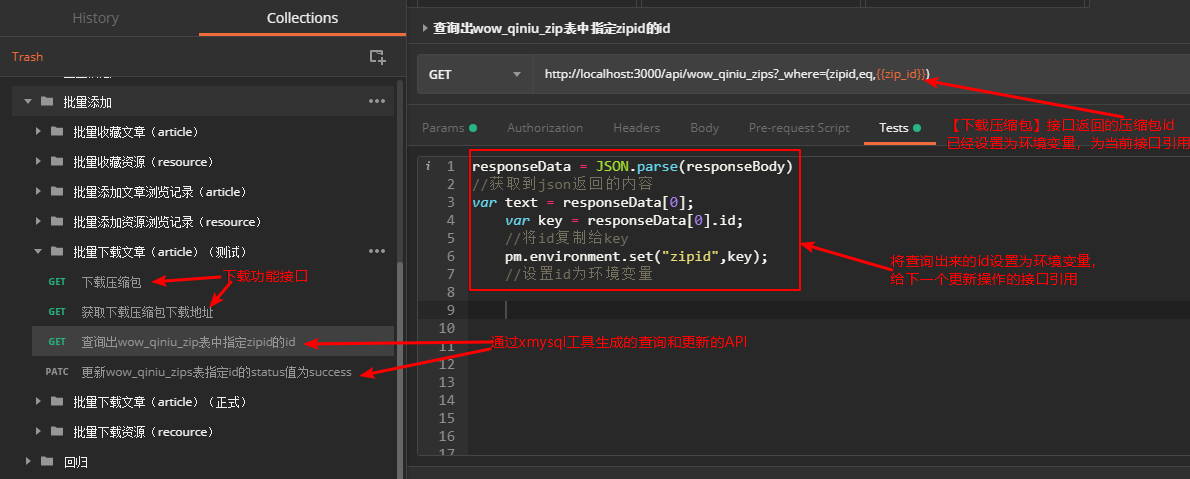Click folder icon of 批量收藏文章 (article)

(x=57, y=131)
